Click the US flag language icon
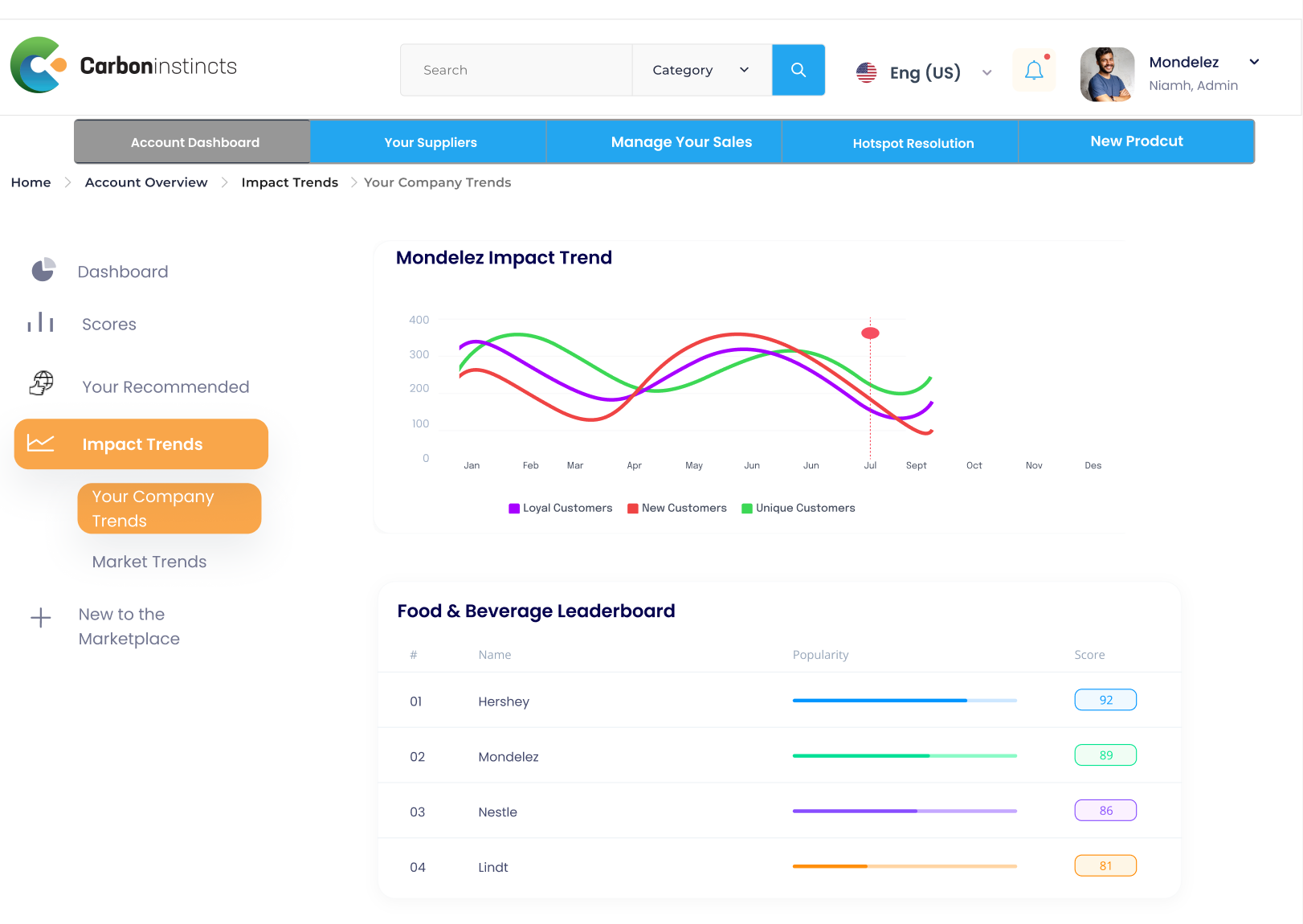1303x924 pixels. [x=867, y=72]
